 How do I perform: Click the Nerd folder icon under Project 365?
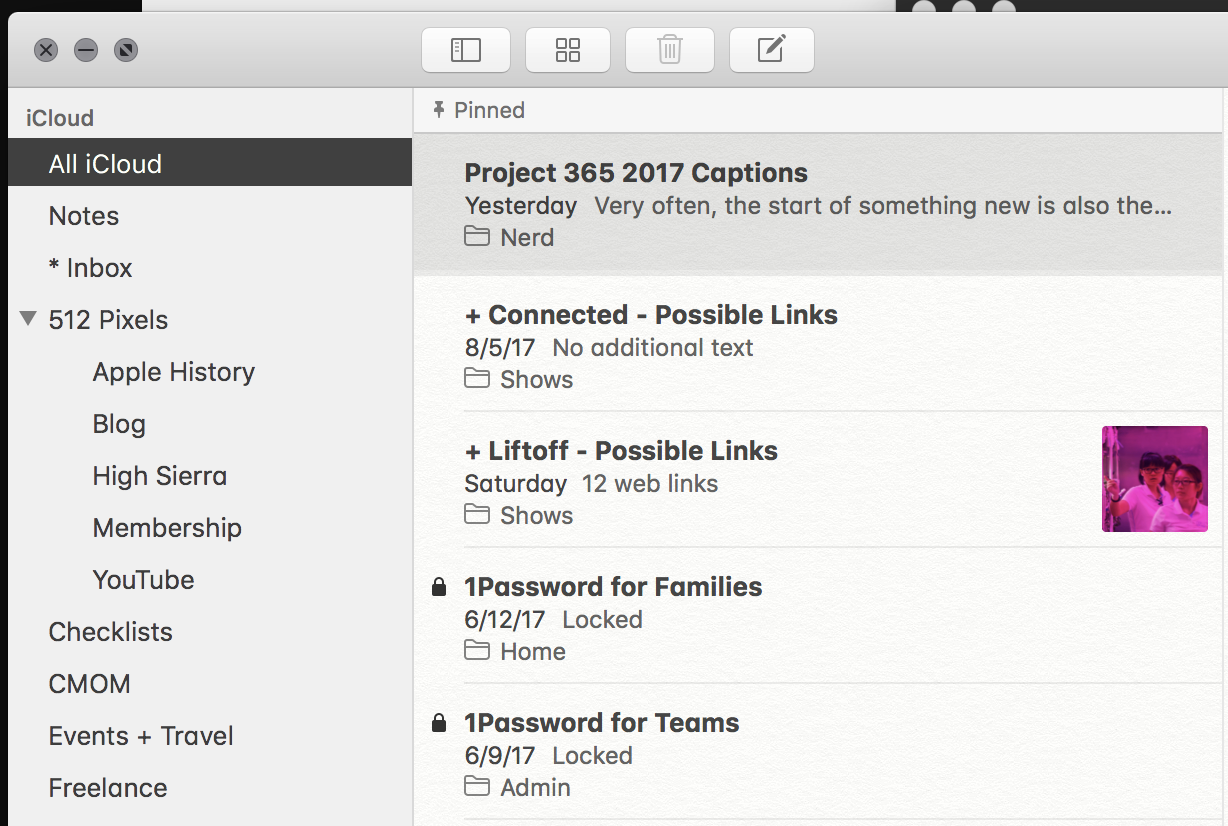(x=477, y=237)
